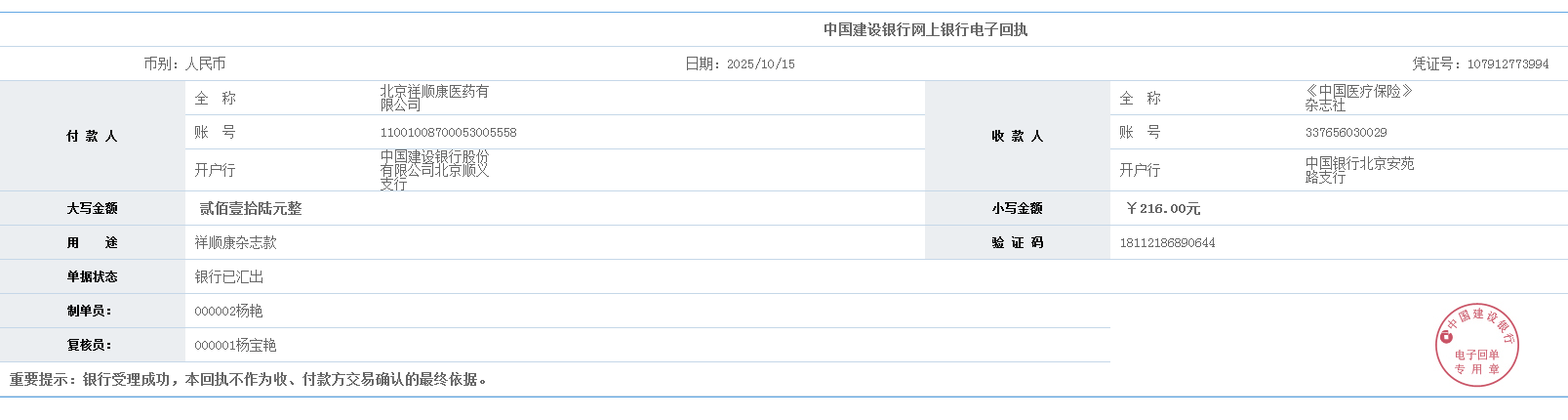The image size is (1568, 420).
Task: Click the 付款人 header cell
Action: coord(92,137)
